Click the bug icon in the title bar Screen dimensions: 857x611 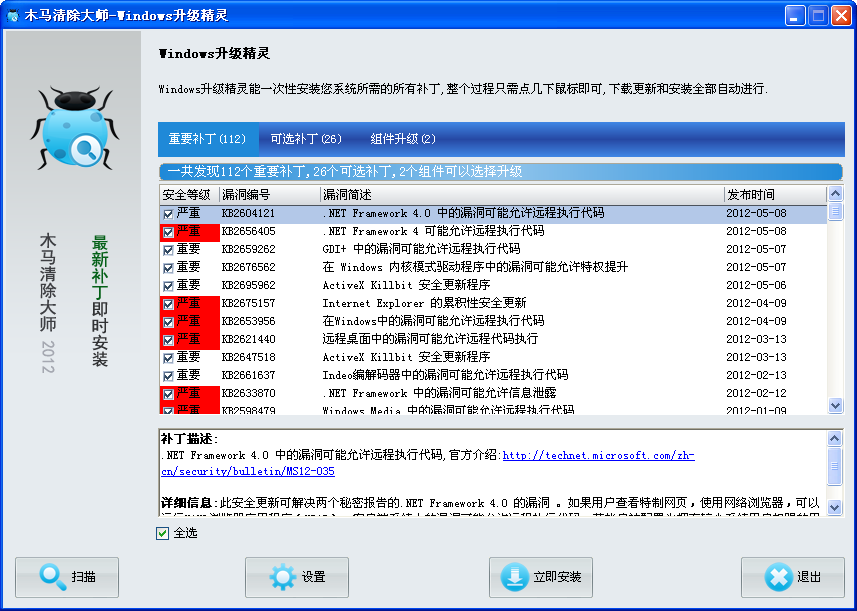pyautogui.click(x=13, y=15)
